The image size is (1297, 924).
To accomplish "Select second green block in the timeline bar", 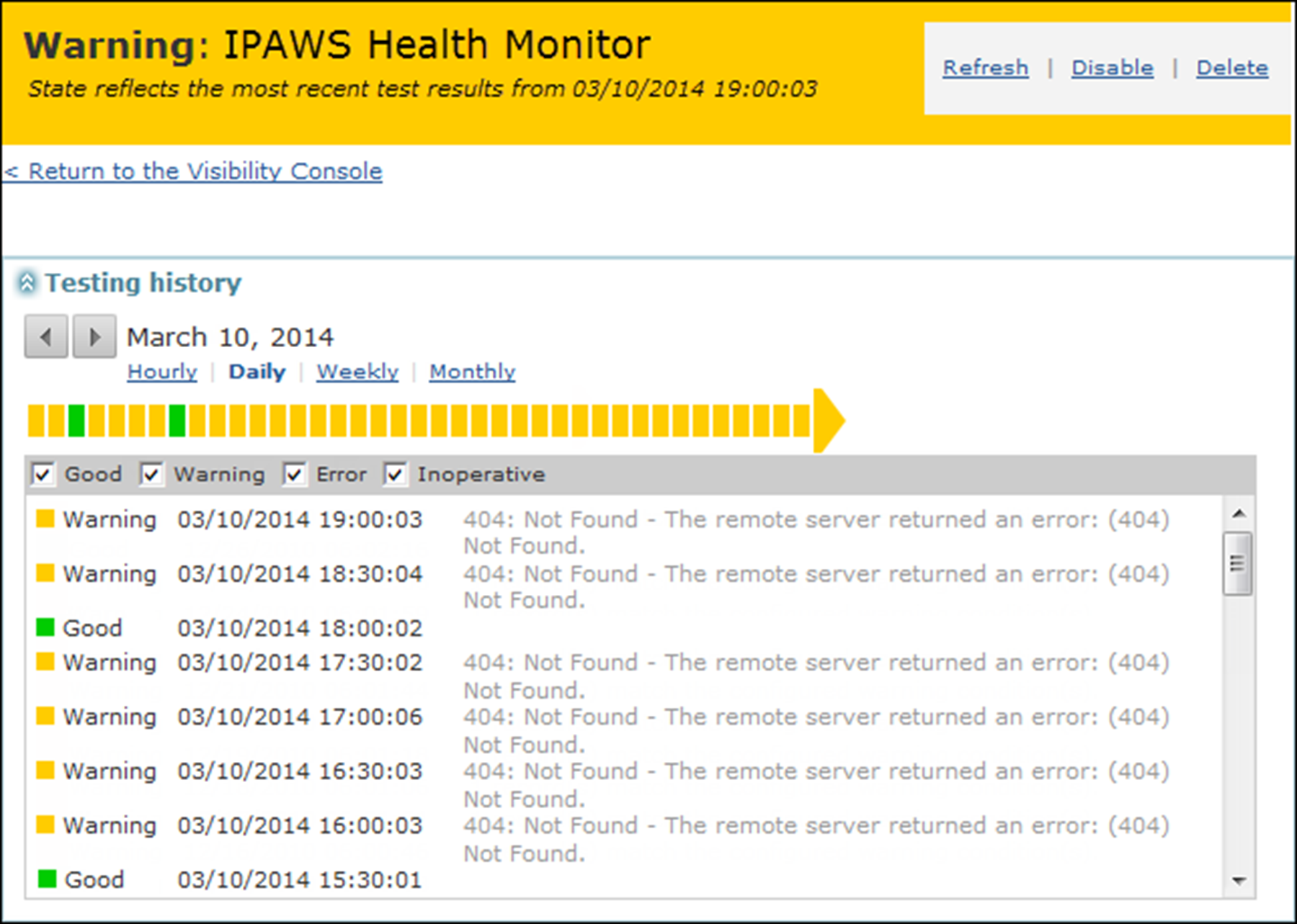I will pos(177,421).
